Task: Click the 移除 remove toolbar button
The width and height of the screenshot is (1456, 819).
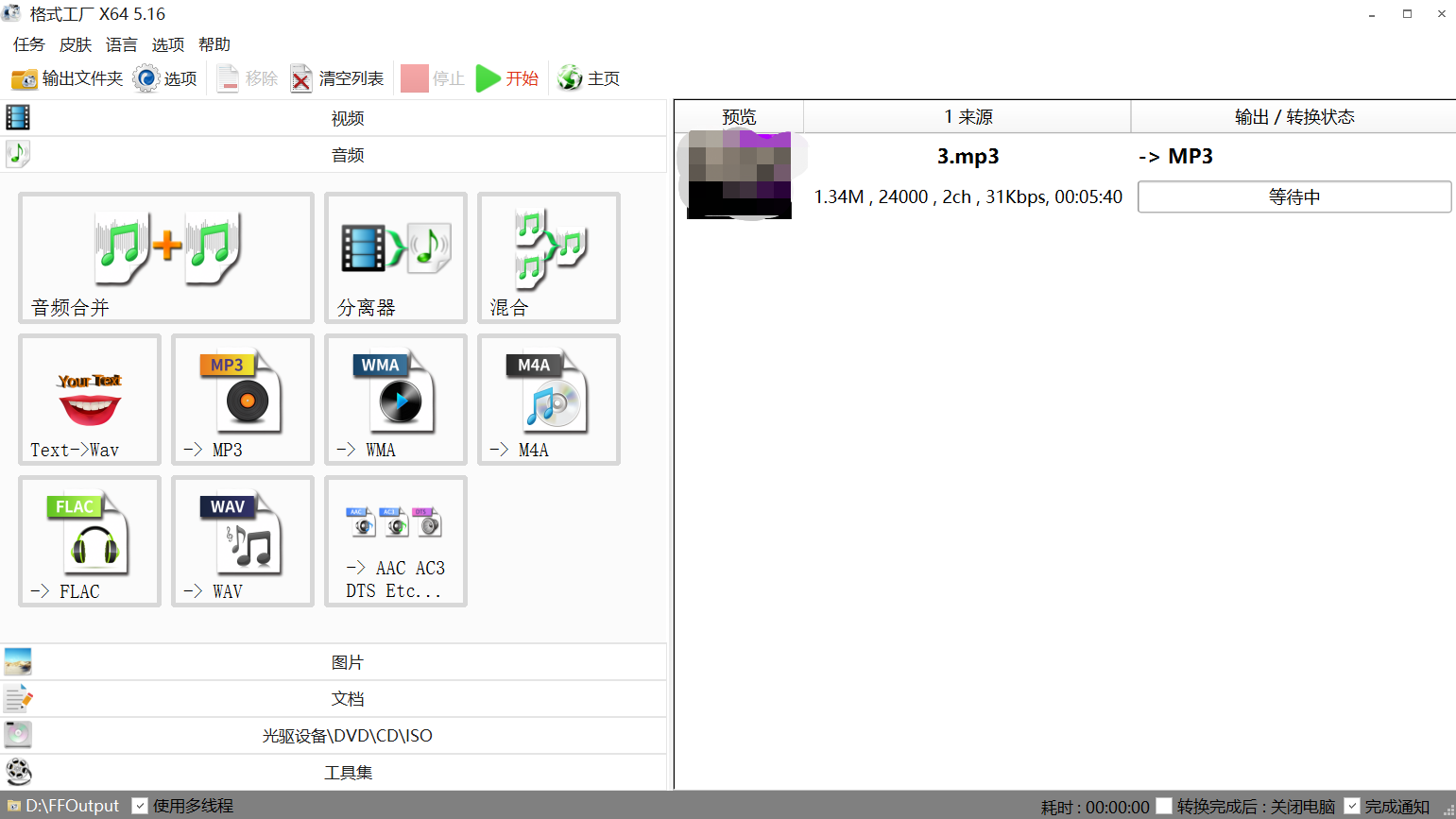Action: tap(247, 78)
